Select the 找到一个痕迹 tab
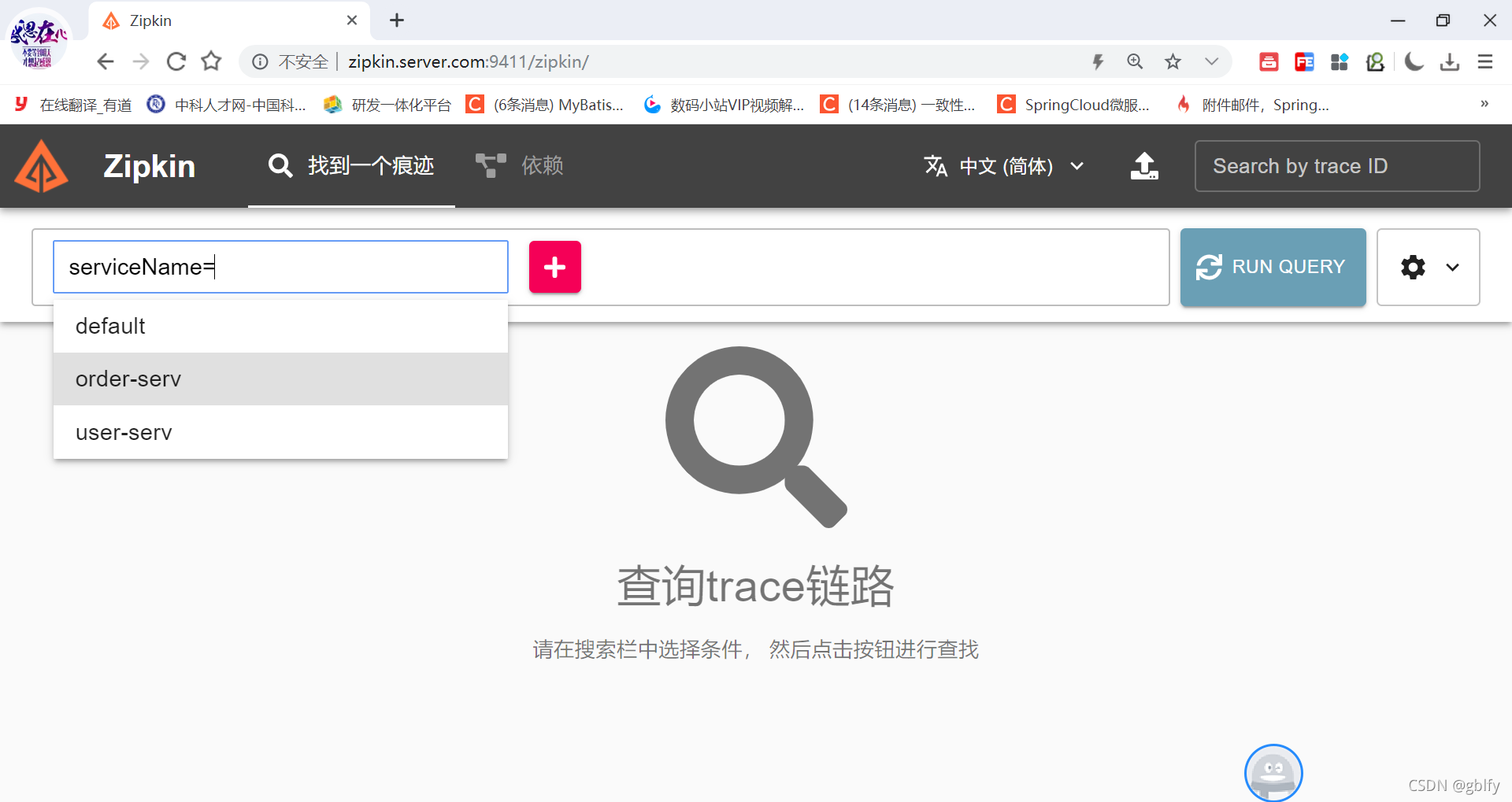Viewport: 1512px width, 802px height. (x=351, y=165)
